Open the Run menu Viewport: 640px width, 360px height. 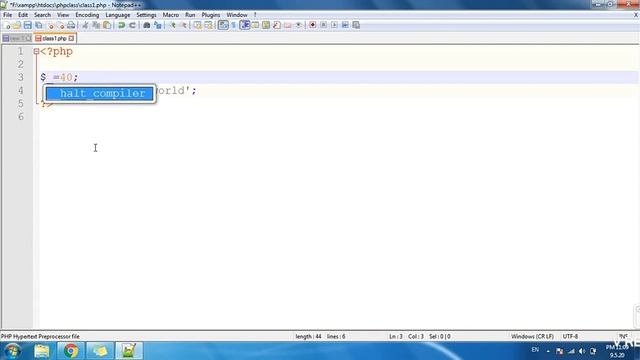coord(190,15)
